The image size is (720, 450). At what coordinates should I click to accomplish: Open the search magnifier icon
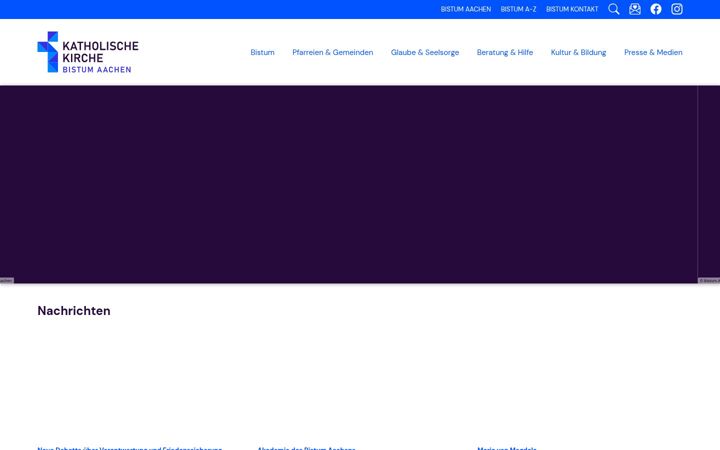[613, 9]
